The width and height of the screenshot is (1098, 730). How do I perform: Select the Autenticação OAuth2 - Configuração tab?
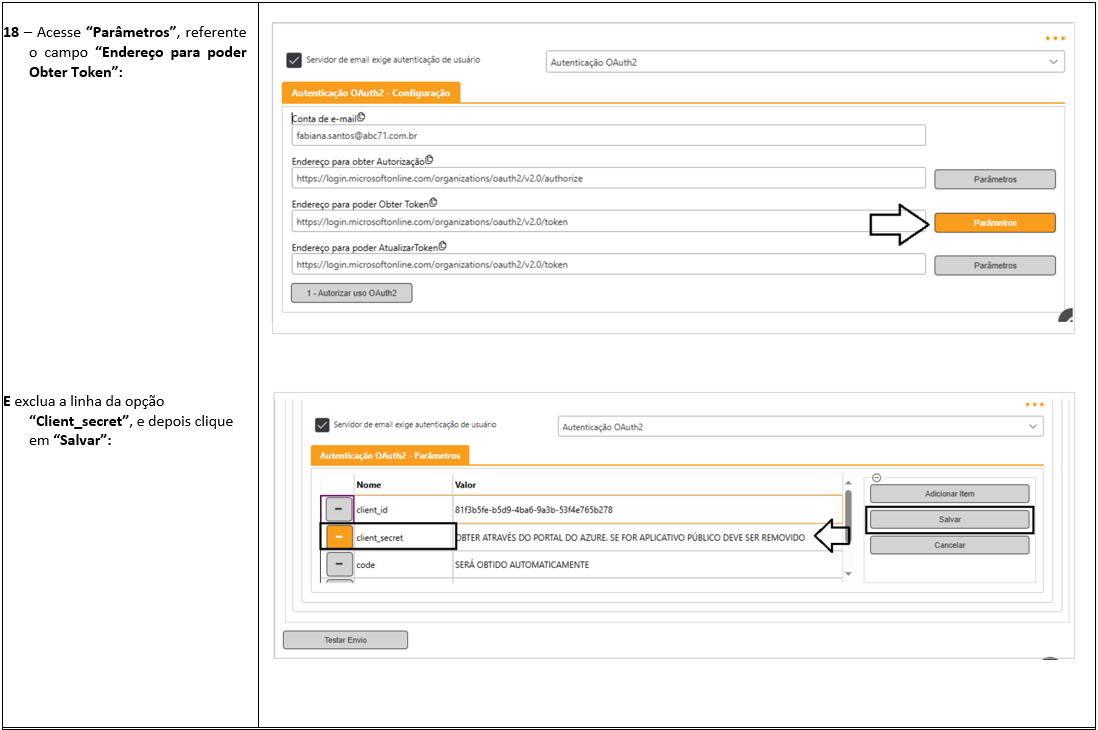pyautogui.click(x=370, y=93)
